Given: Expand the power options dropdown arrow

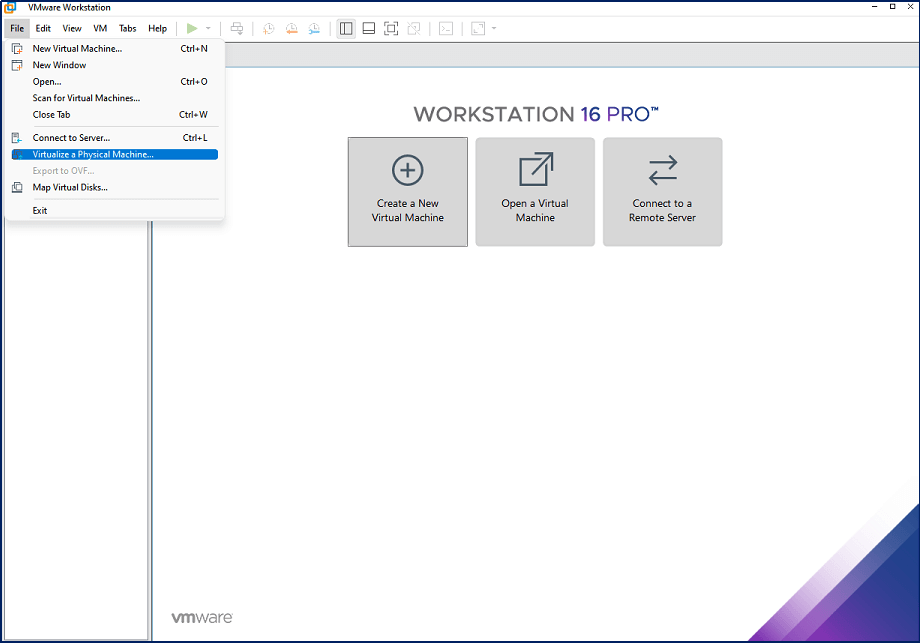Looking at the screenshot, I should (208, 29).
